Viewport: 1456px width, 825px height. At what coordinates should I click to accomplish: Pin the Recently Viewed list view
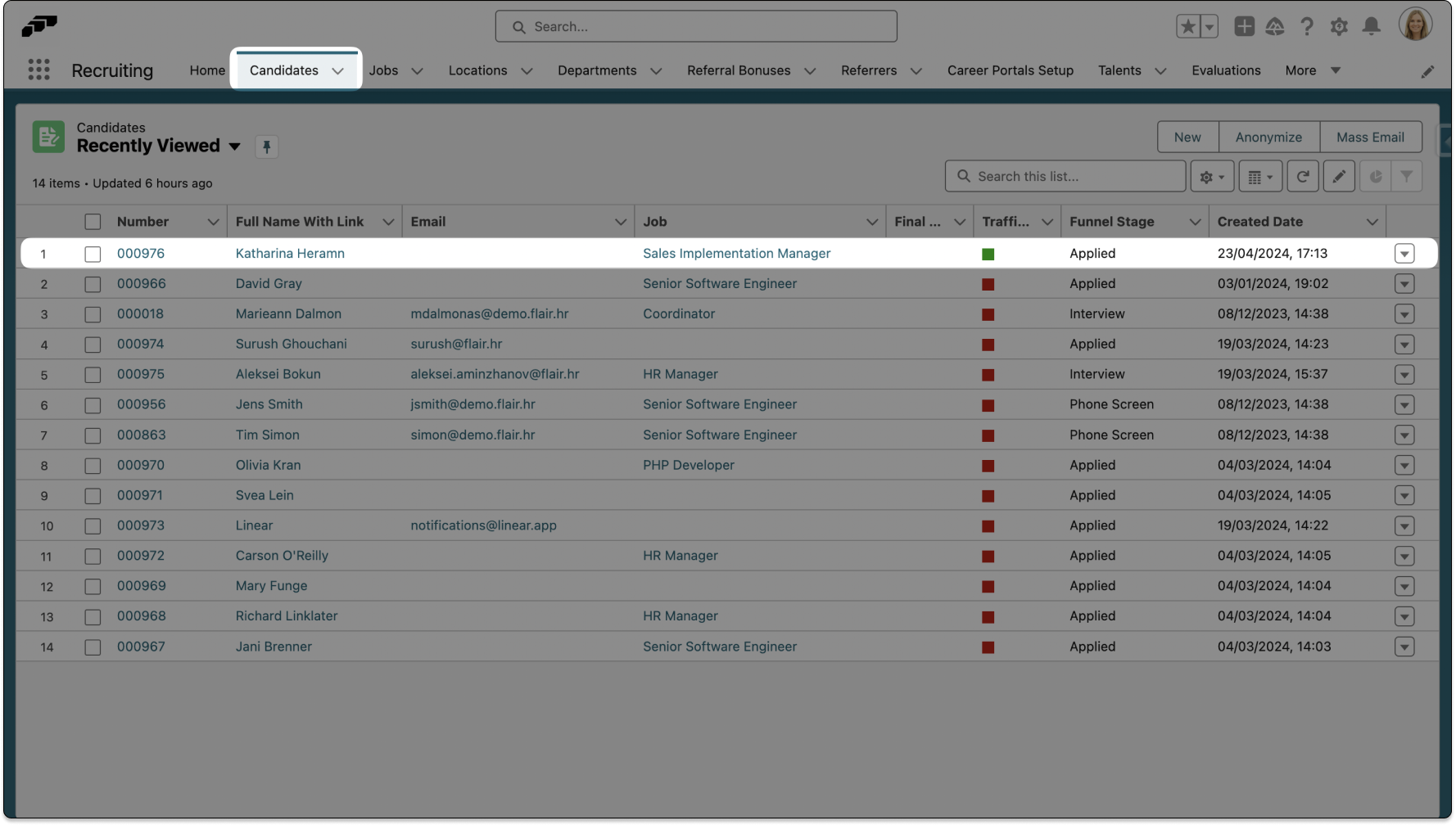266,147
